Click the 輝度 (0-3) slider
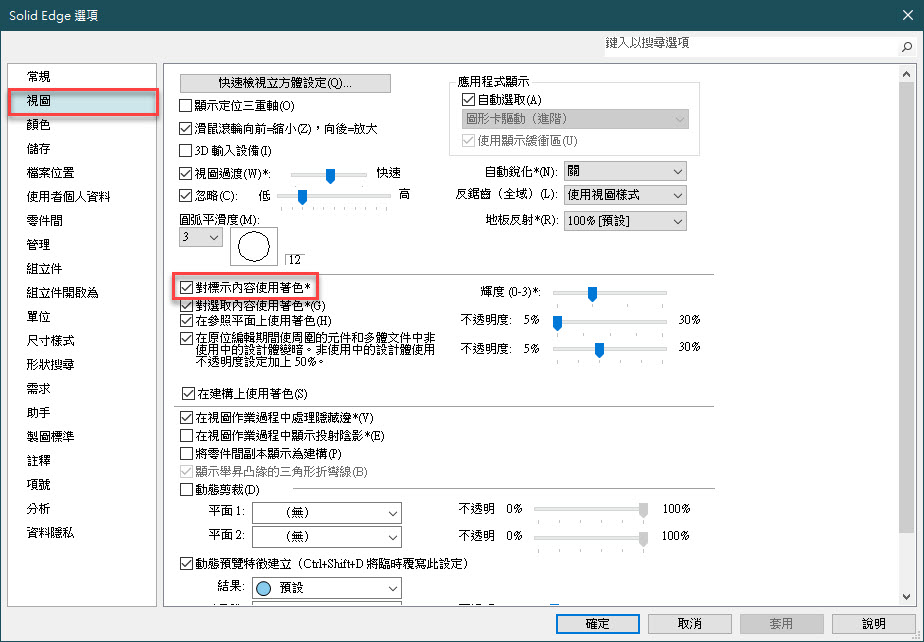924x642 pixels. click(x=609, y=293)
